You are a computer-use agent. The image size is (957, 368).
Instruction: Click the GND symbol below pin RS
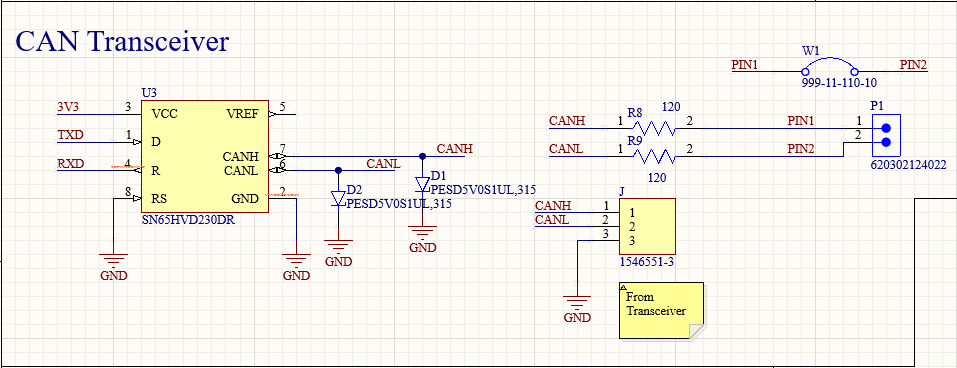tap(114, 262)
